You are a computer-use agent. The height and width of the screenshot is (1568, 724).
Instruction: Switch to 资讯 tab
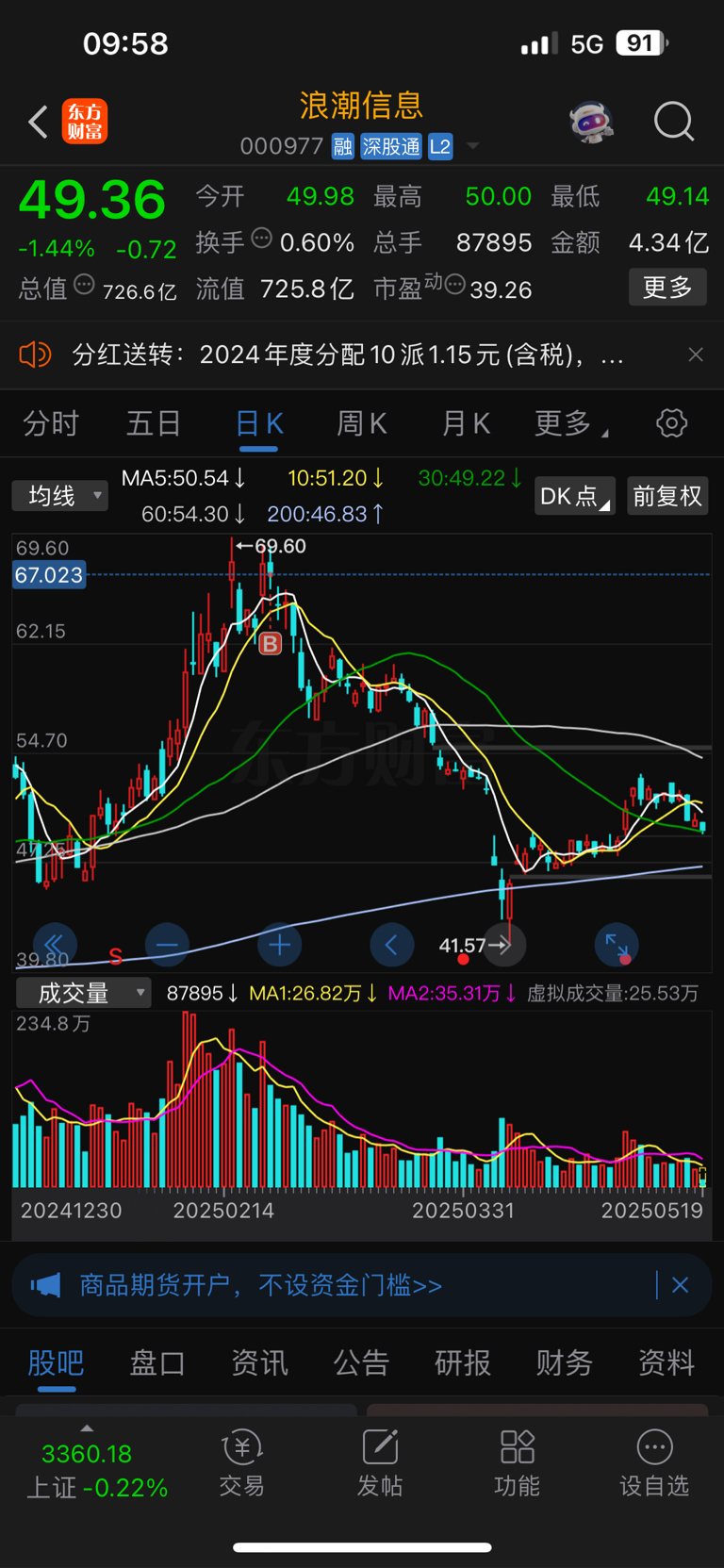coord(259,1362)
